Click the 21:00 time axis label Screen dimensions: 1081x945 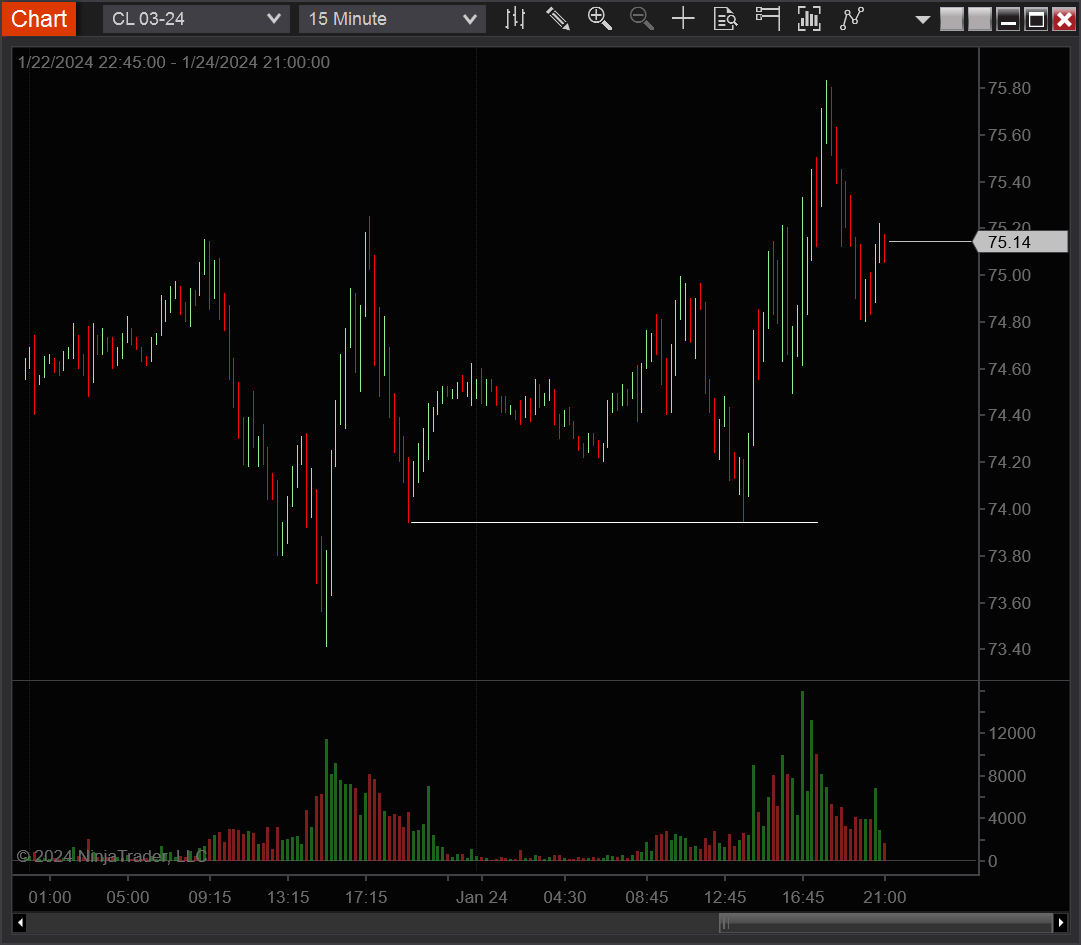[x=885, y=897]
